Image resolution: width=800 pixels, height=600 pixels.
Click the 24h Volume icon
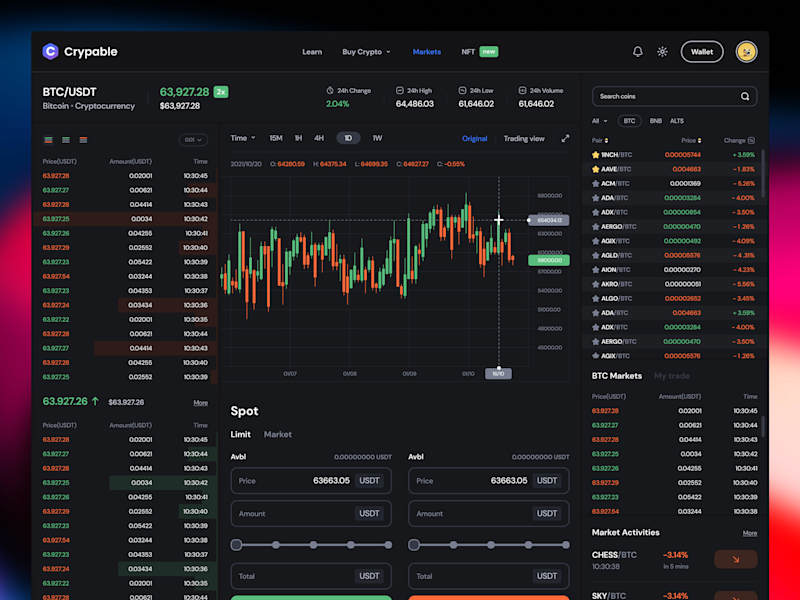click(522, 90)
